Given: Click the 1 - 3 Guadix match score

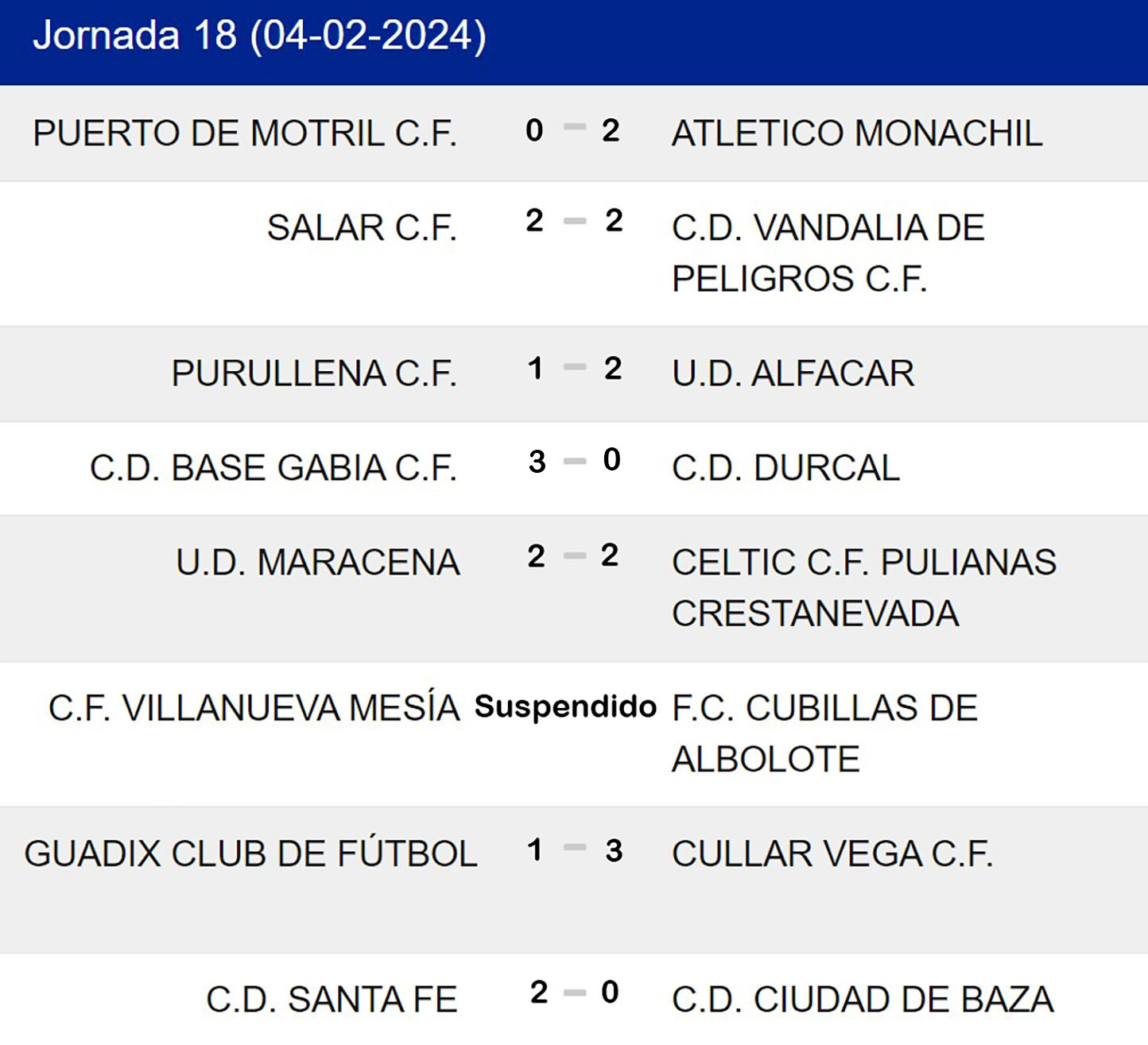Looking at the screenshot, I should coord(574,850).
